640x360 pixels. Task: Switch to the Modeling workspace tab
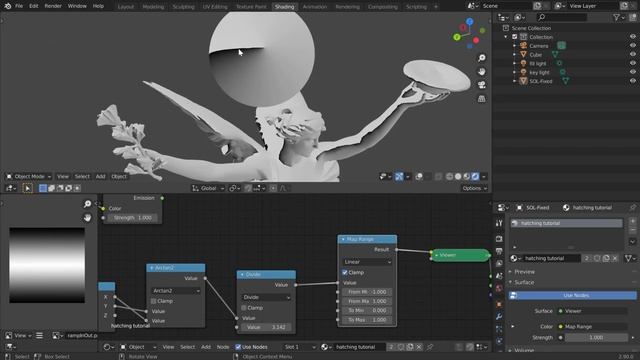(x=153, y=7)
